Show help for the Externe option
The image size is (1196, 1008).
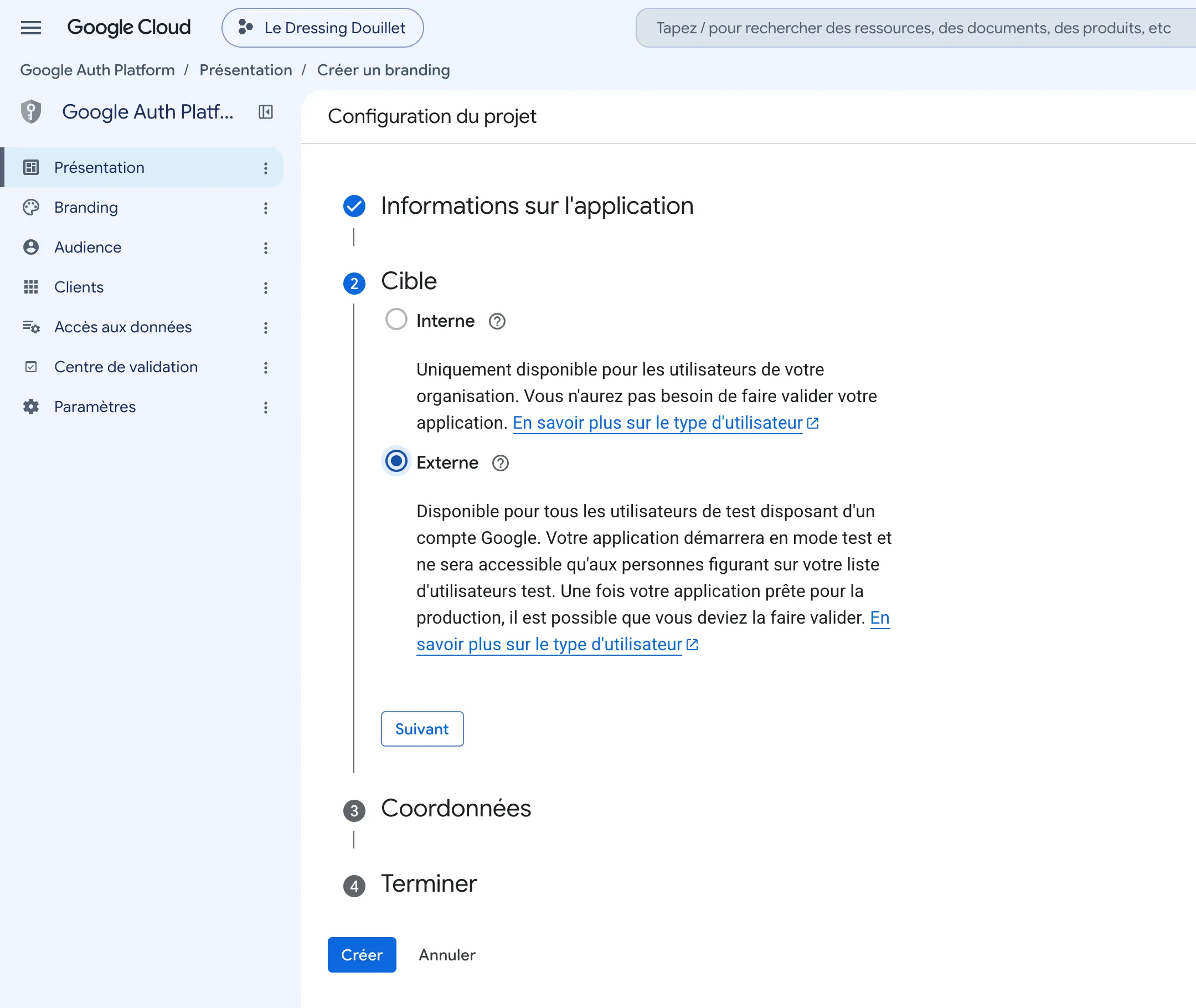coord(501,463)
